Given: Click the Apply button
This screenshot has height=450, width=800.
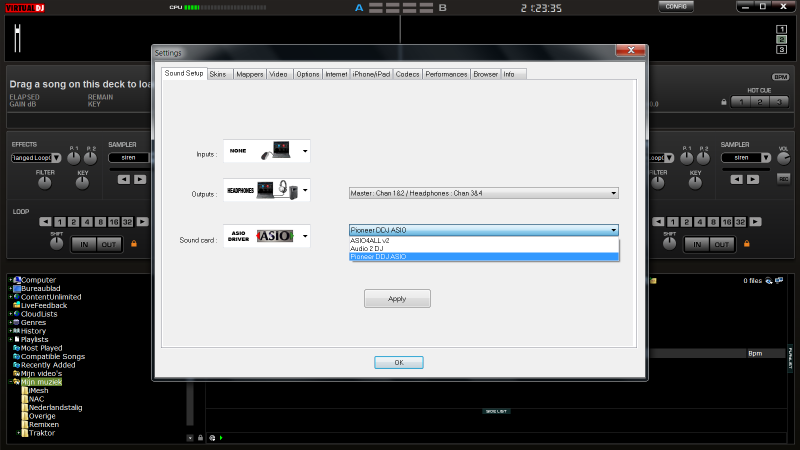Looking at the screenshot, I should [x=397, y=298].
